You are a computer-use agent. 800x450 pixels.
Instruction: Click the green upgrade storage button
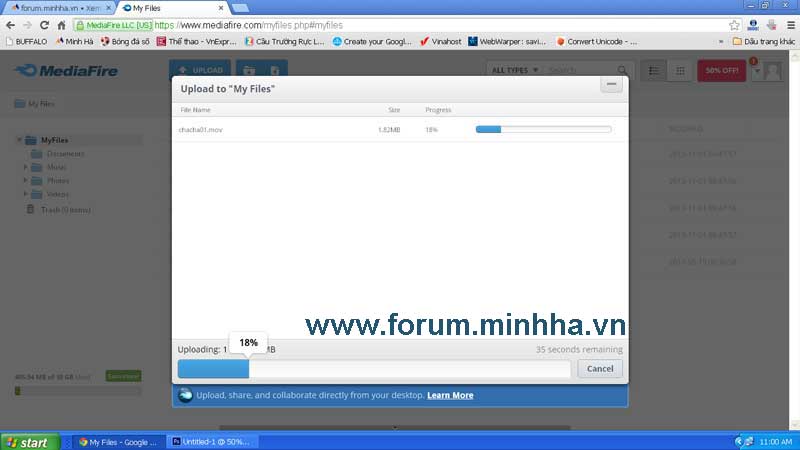(x=123, y=376)
